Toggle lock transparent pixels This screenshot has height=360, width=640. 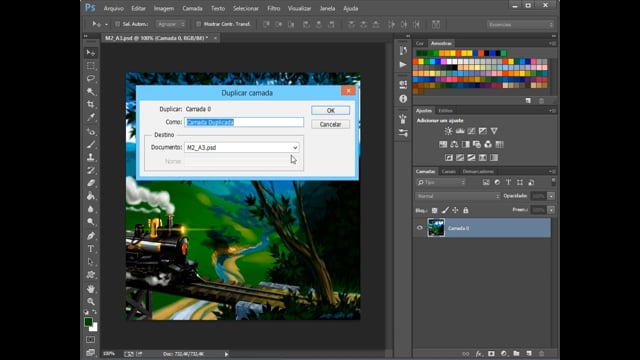click(x=434, y=210)
